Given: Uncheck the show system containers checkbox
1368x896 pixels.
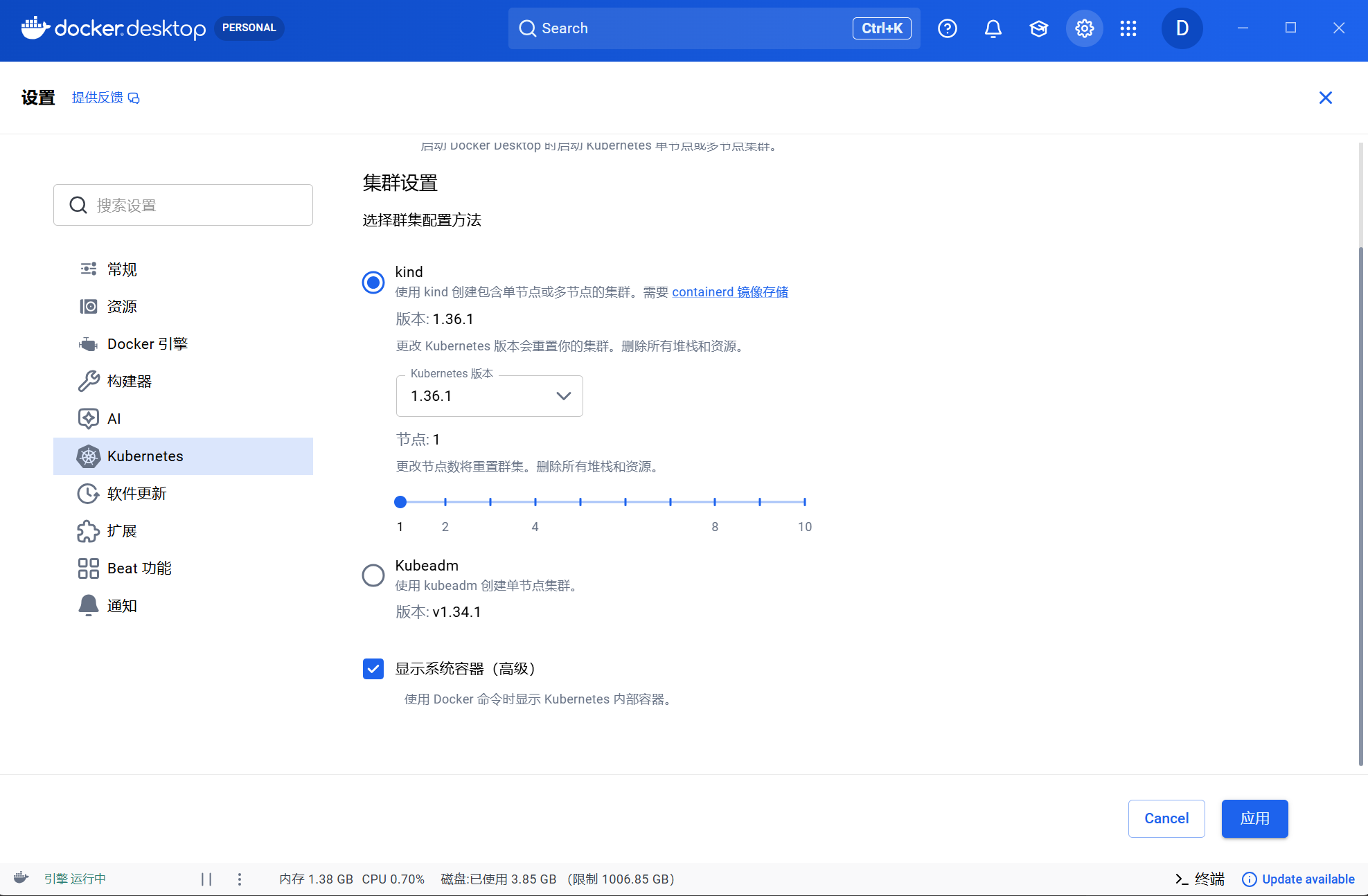Looking at the screenshot, I should click(373, 669).
